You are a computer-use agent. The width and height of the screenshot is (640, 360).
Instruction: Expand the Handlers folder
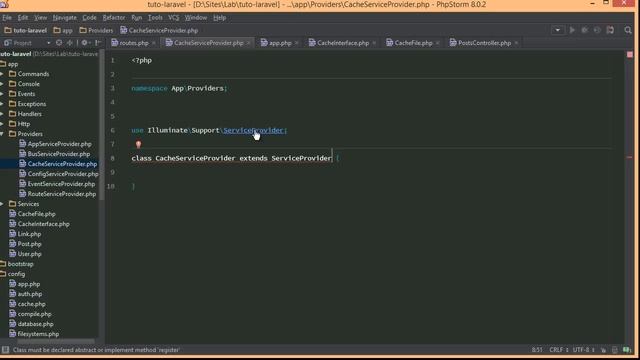2,114
